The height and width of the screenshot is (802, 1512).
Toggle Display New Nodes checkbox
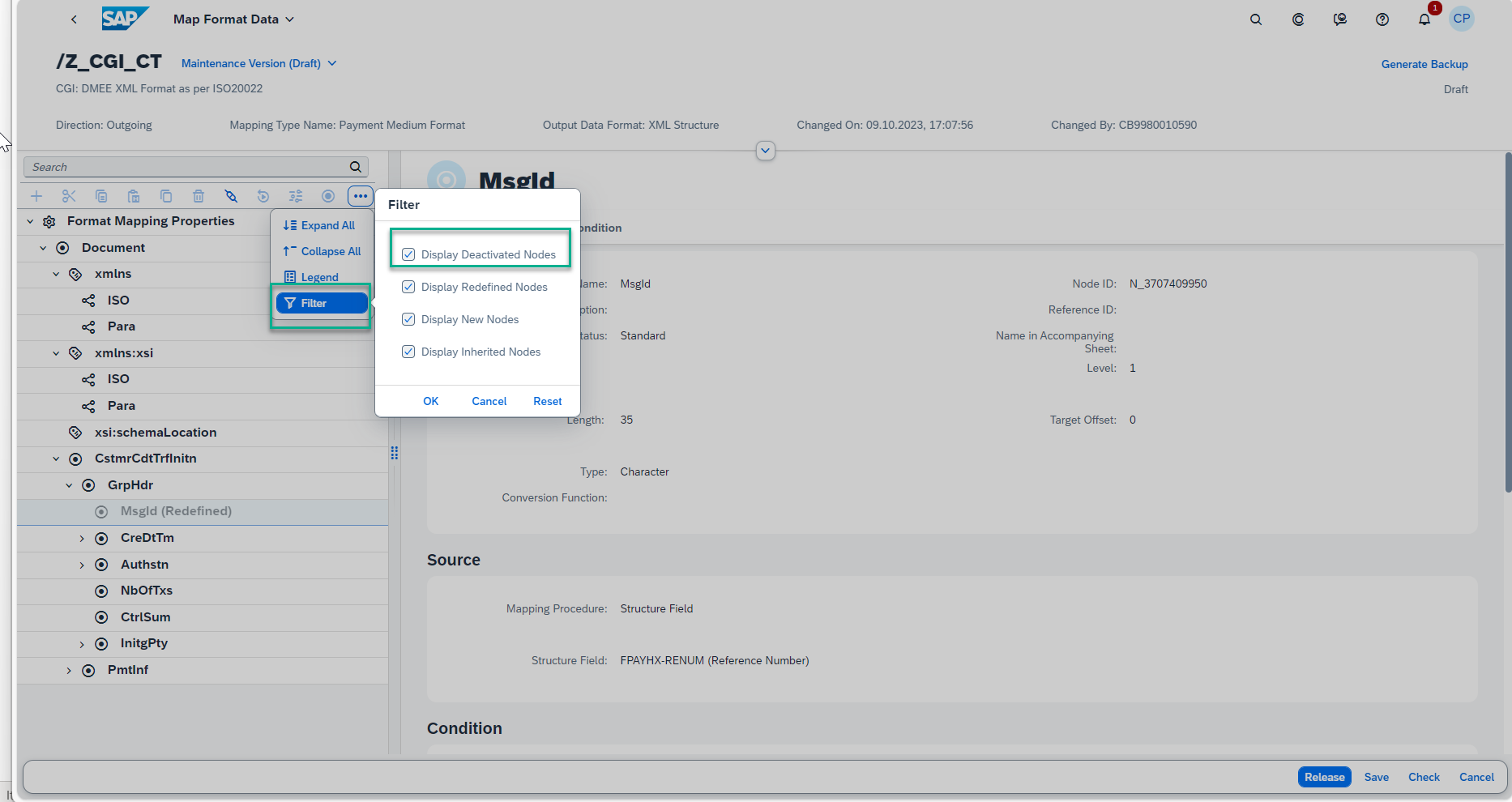tap(408, 319)
